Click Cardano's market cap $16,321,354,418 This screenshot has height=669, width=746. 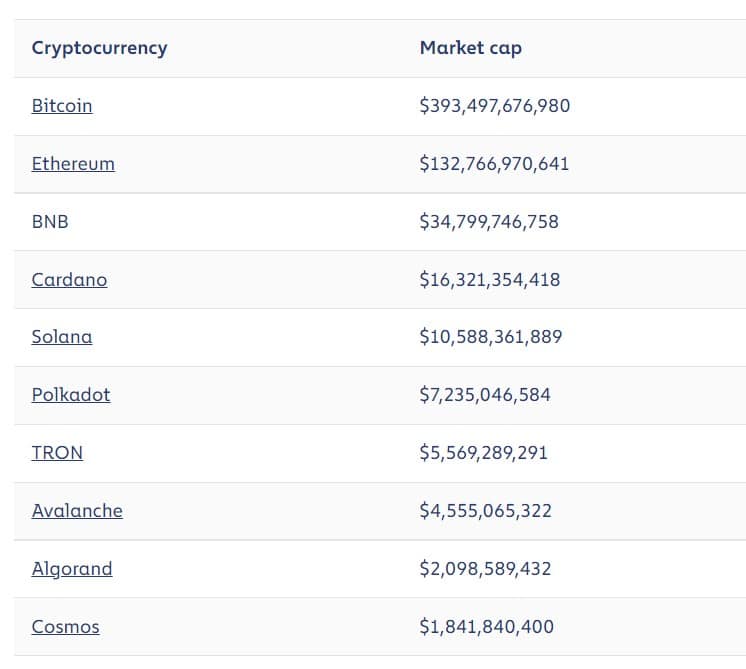(490, 280)
